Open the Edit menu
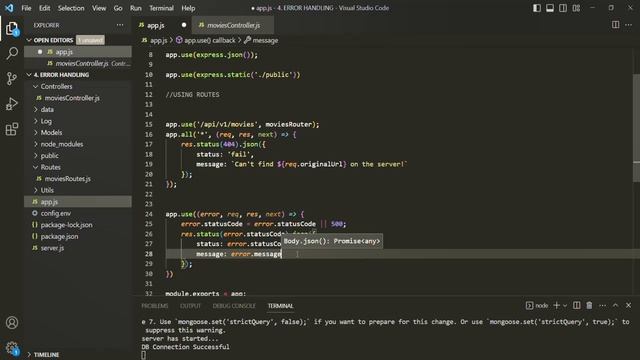The width and height of the screenshot is (640, 360). point(44,8)
